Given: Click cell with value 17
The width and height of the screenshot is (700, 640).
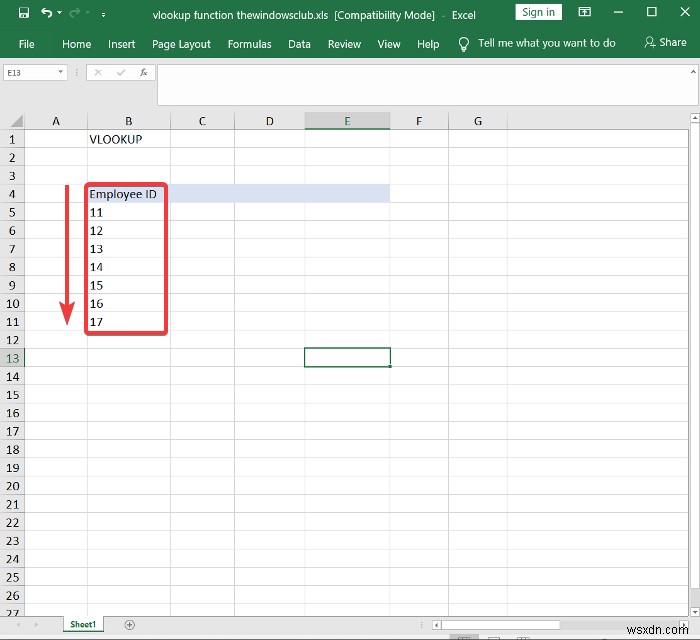Looking at the screenshot, I should click(129, 322).
